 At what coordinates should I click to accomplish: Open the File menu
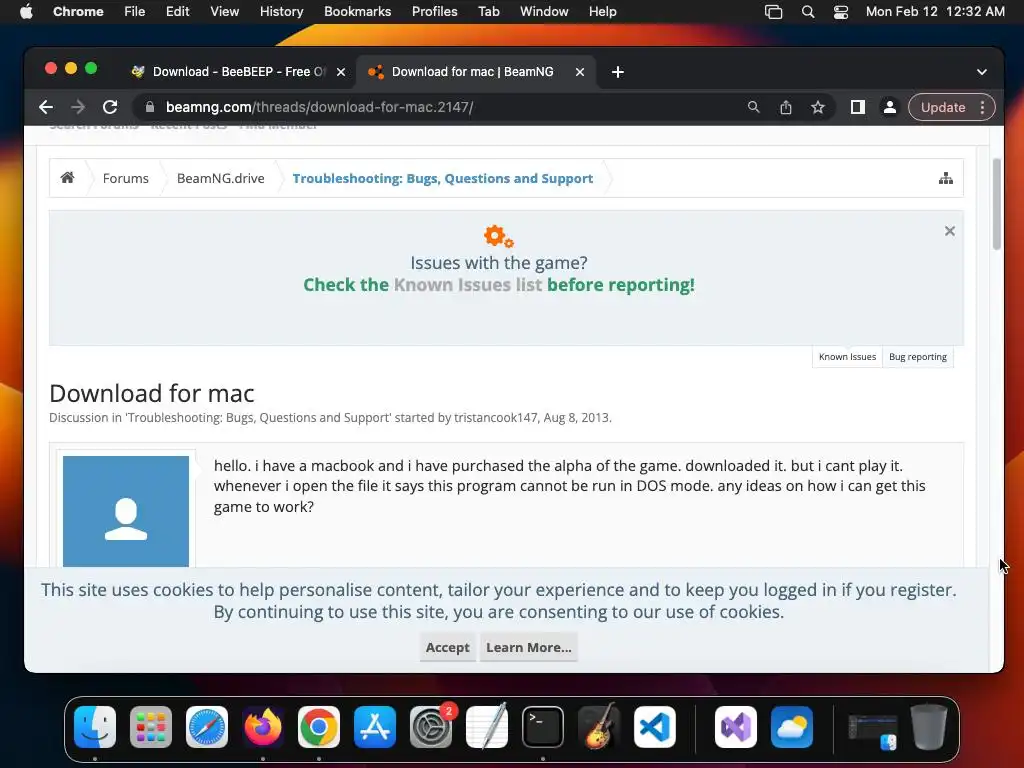135,12
